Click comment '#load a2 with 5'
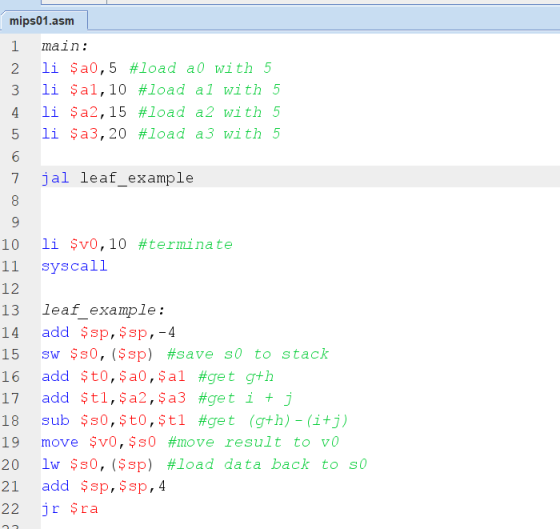Screen dimensions: 560x529 pyautogui.click(x=209, y=112)
